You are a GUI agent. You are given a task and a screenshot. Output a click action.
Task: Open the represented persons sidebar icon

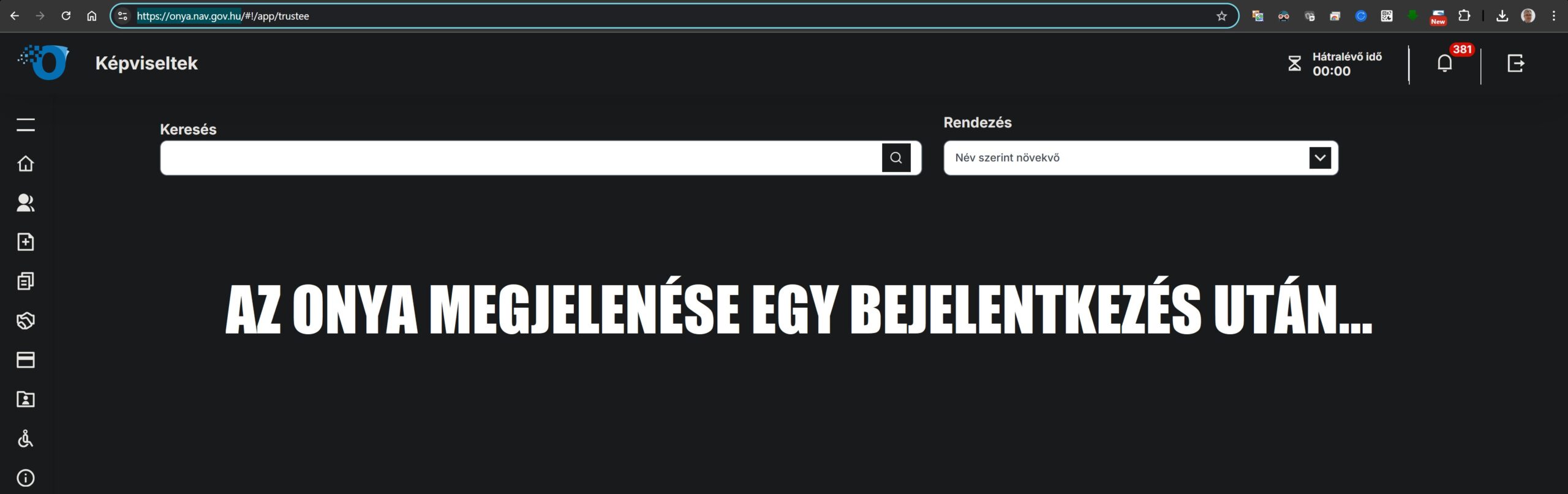[x=25, y=203]
